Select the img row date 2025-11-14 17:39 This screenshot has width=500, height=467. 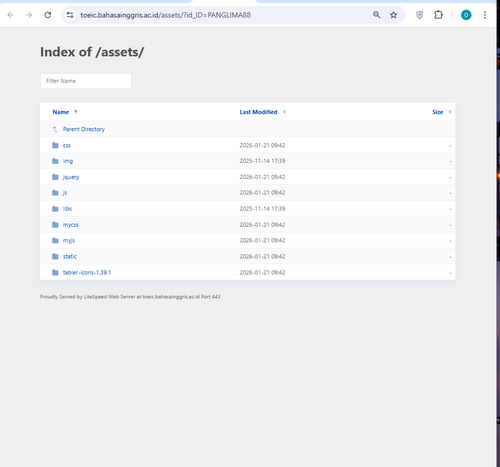(x=262, y=161)
